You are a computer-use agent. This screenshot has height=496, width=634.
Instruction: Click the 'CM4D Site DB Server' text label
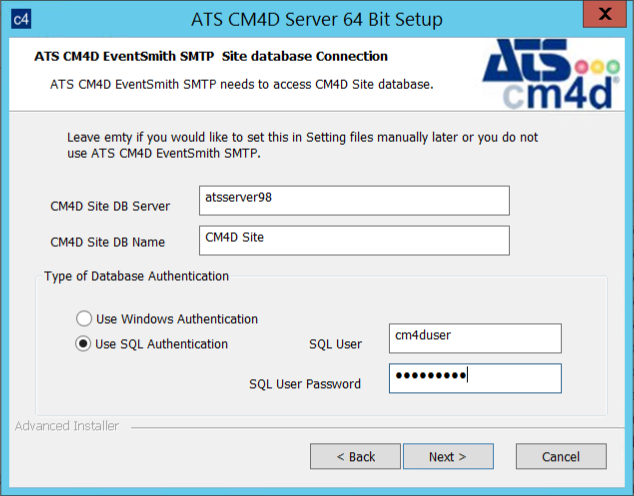[x=110, y=206]
